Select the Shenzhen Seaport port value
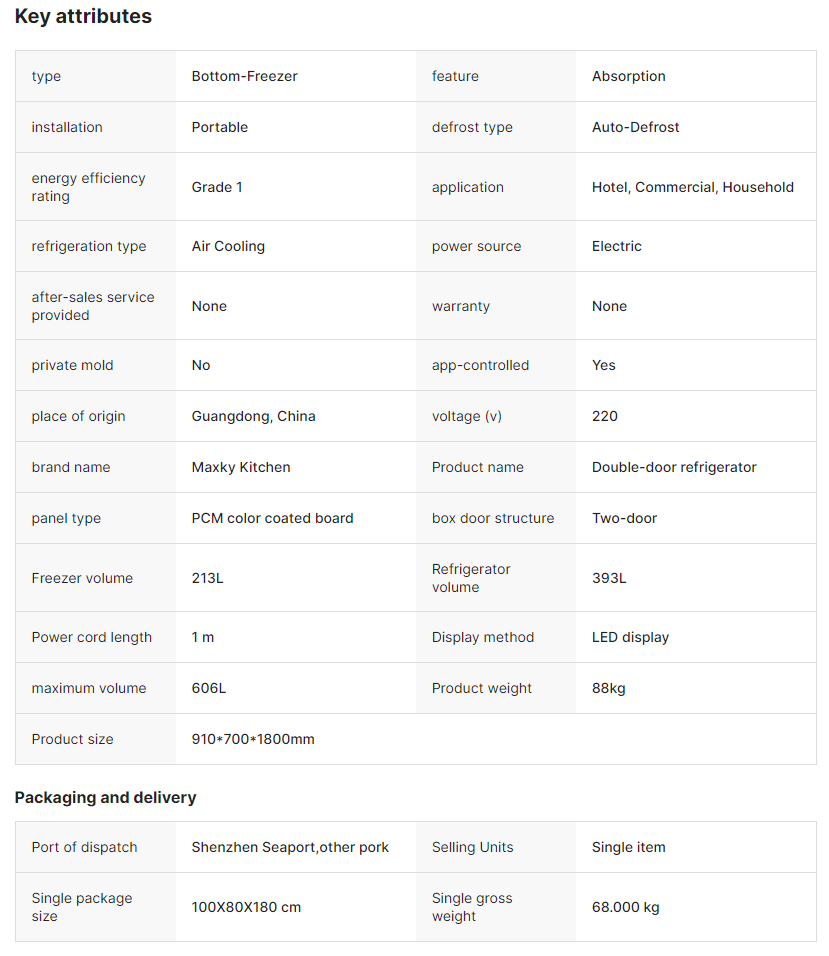829x956 pixels. coord(290,847)
